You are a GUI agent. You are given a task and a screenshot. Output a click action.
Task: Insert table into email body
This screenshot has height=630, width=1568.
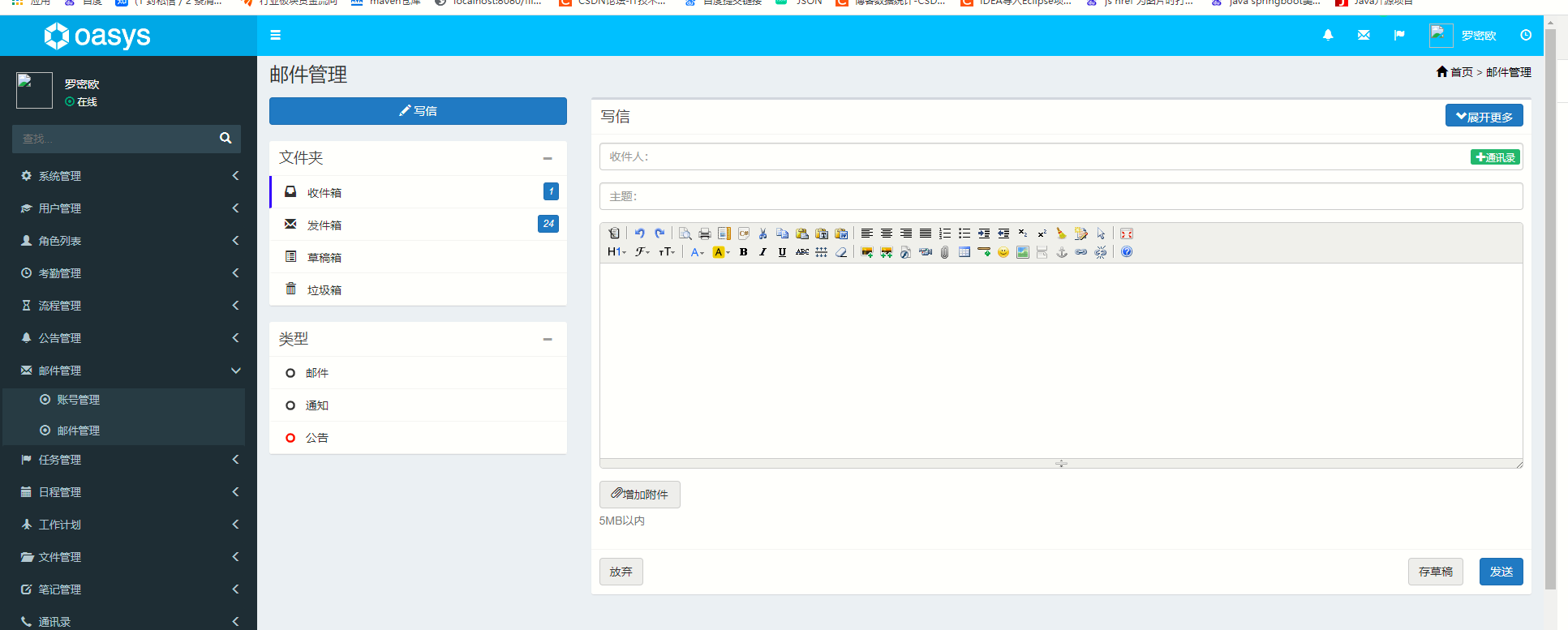click(964, 252)
